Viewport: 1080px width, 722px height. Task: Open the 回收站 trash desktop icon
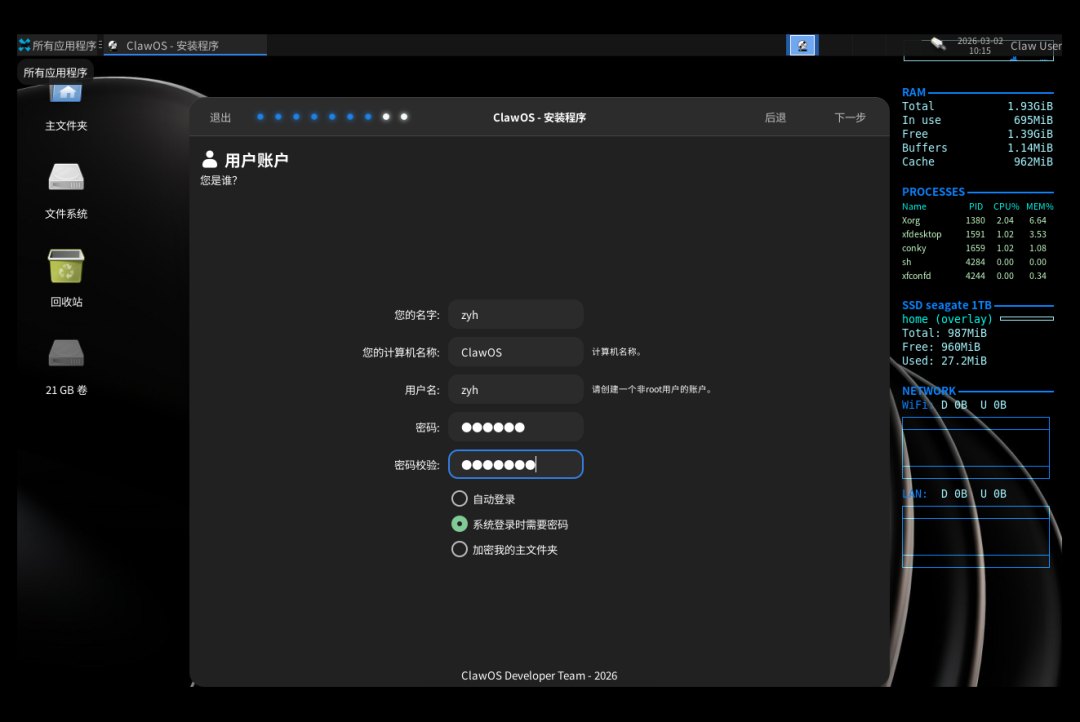(66, 278)
